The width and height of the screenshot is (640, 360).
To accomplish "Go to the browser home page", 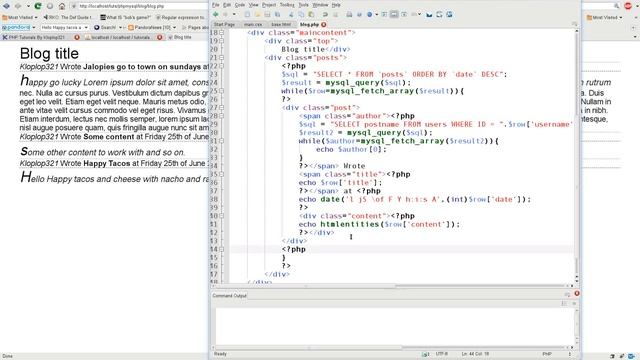I will 62,6.
